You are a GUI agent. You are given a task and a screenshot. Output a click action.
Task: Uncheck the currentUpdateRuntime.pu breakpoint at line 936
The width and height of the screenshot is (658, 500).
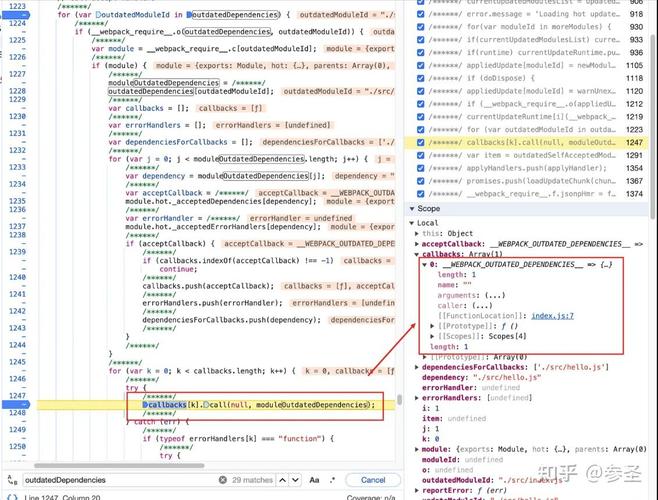click(x=420, y=52)
